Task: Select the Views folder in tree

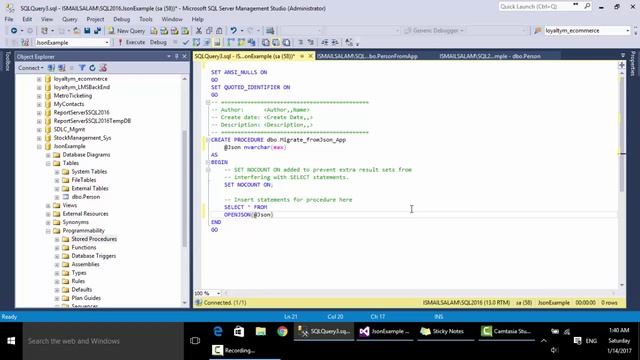Action: click(x=69, y=205)
